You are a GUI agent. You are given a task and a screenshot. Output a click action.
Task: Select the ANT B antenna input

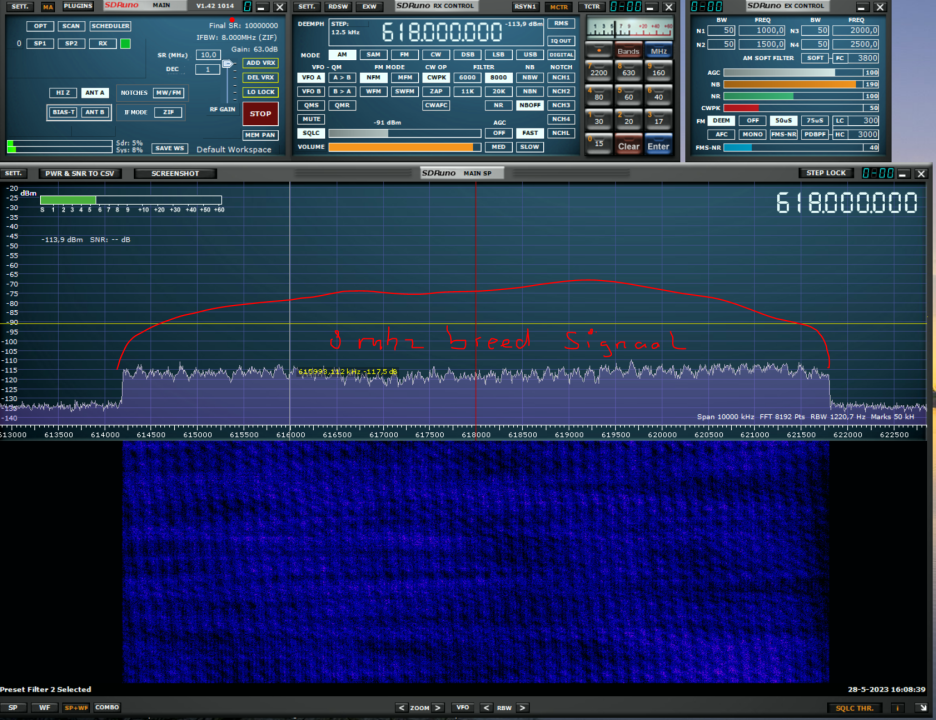click(95, 112)
